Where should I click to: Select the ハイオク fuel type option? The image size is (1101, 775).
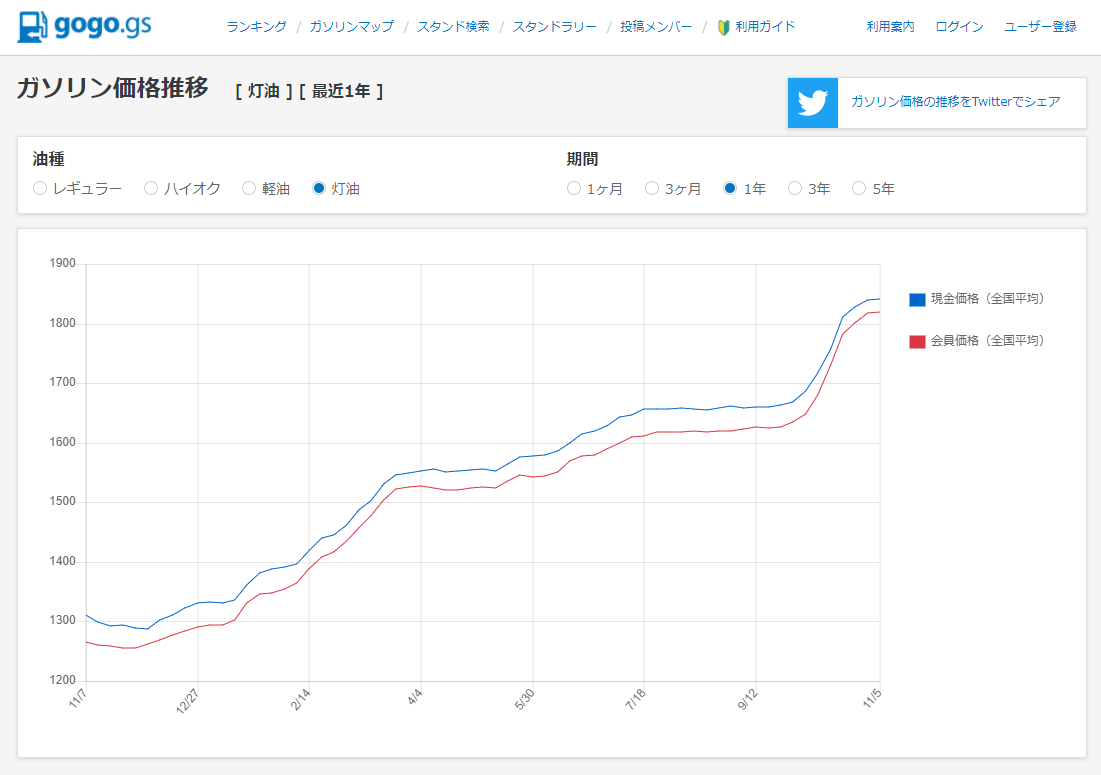[x=151, y=188]
